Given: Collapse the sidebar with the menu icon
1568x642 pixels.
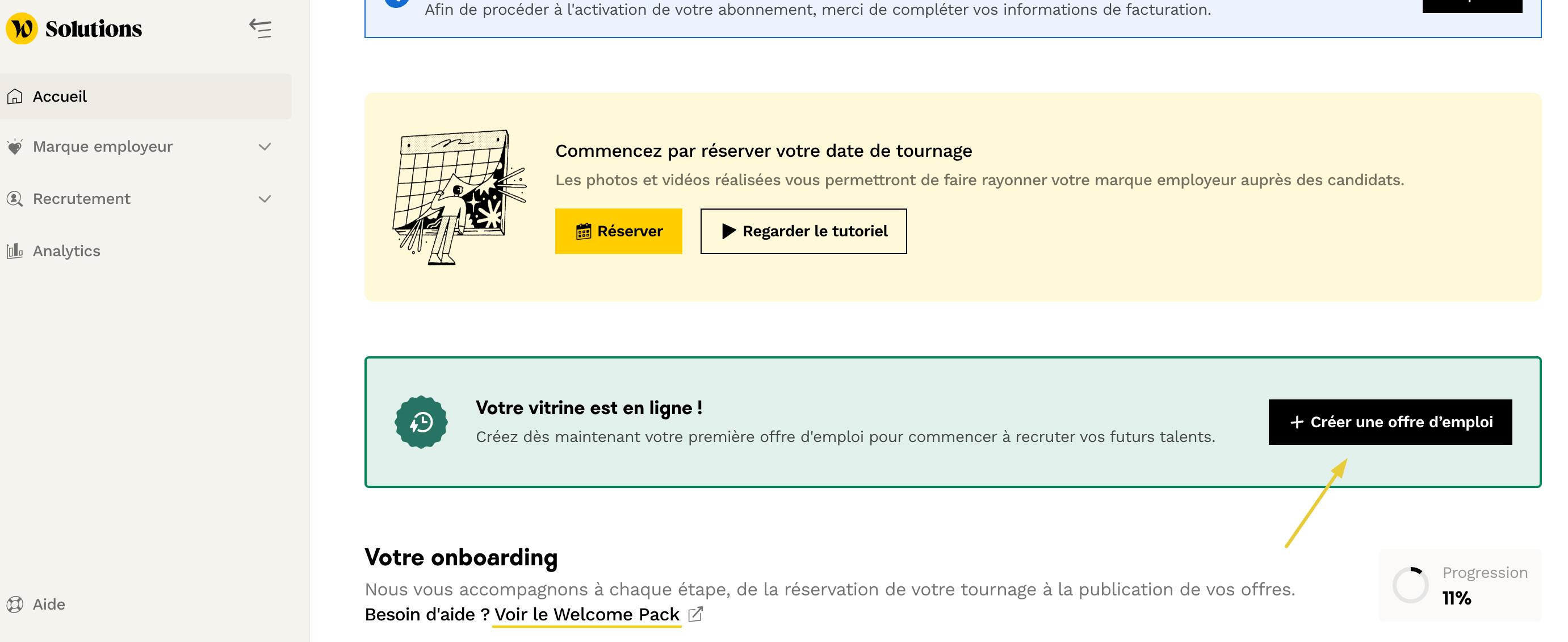Looking at the screenshot, I should 261,28.
